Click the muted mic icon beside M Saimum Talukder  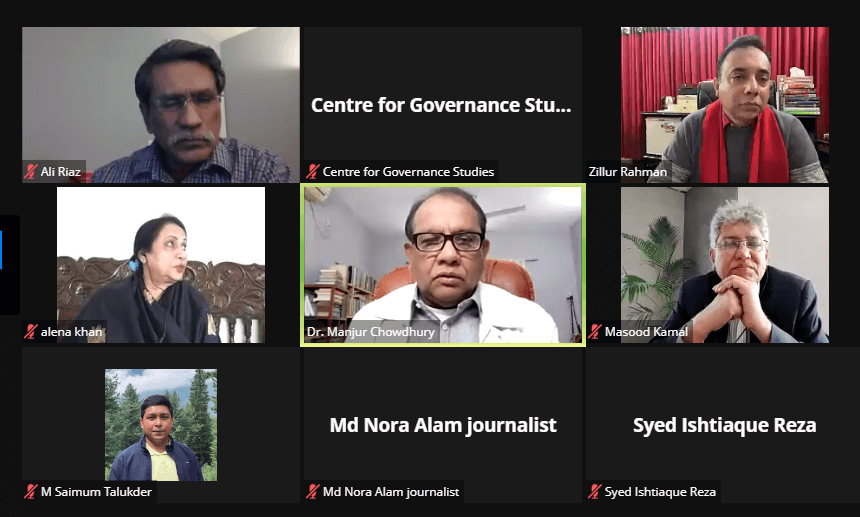point(31,492)
